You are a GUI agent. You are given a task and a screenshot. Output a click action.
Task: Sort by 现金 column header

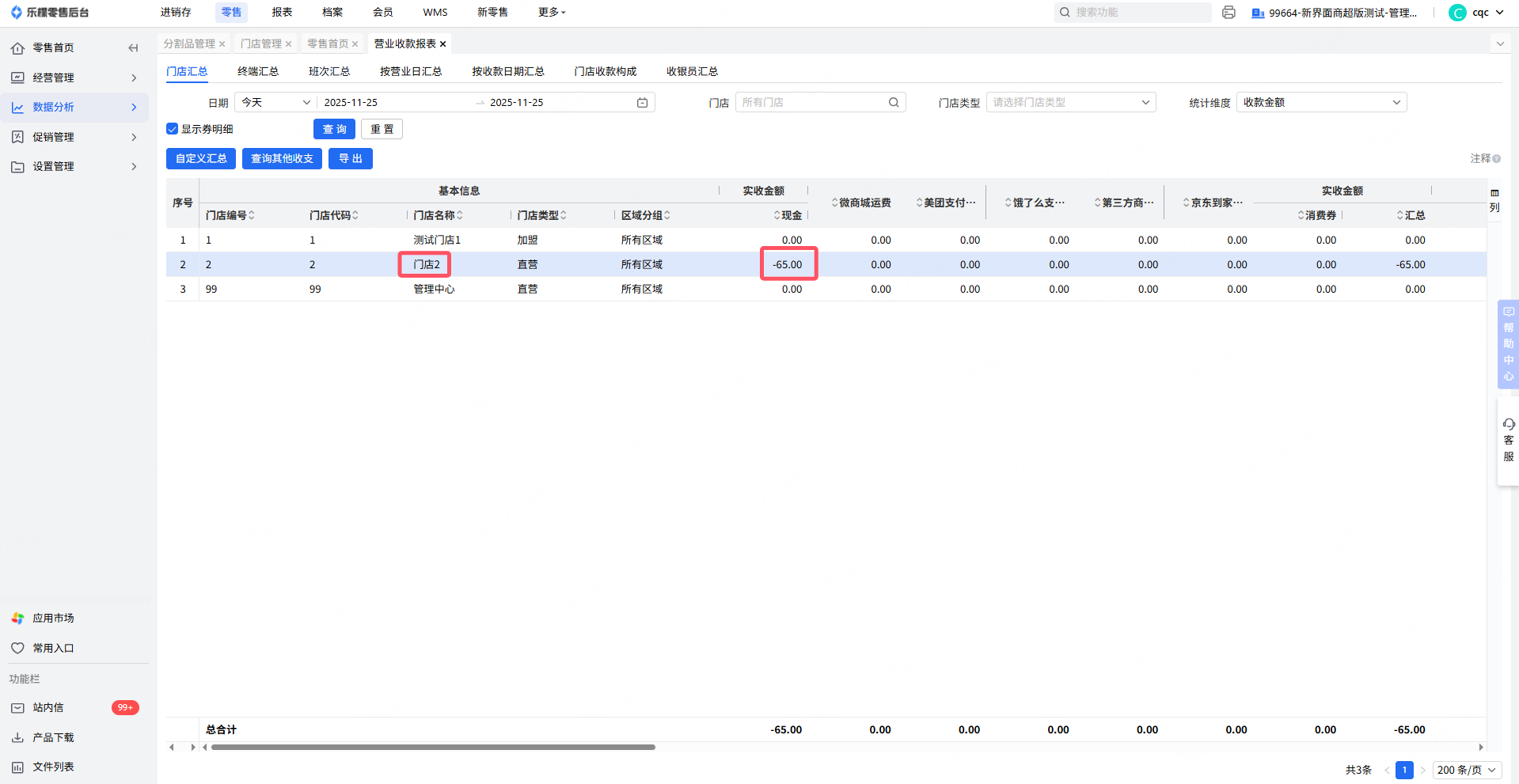coord(788,215)
